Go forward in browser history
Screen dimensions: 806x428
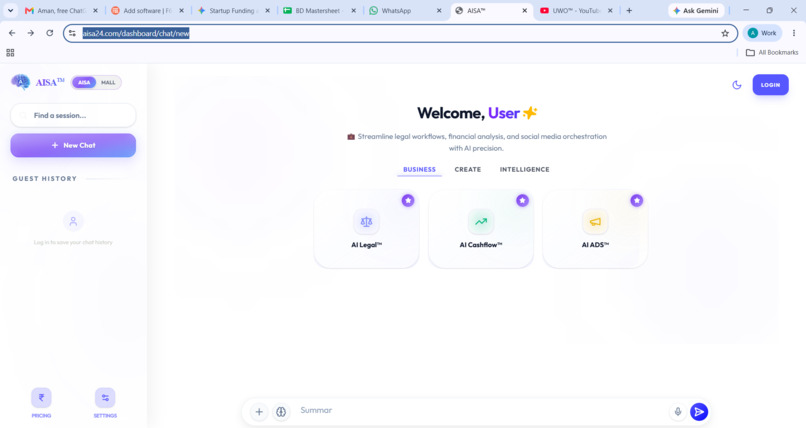click(31, 33)
